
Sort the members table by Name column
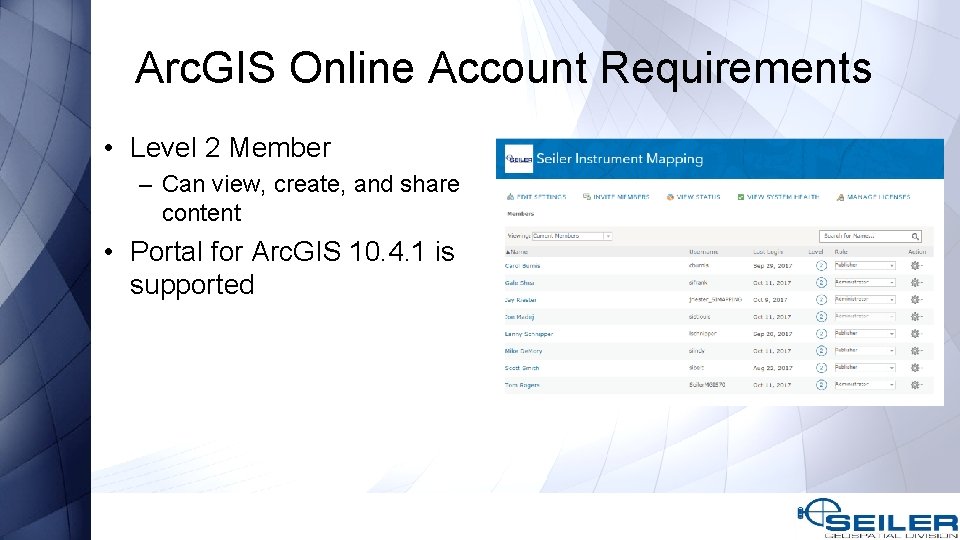[517, 252]
